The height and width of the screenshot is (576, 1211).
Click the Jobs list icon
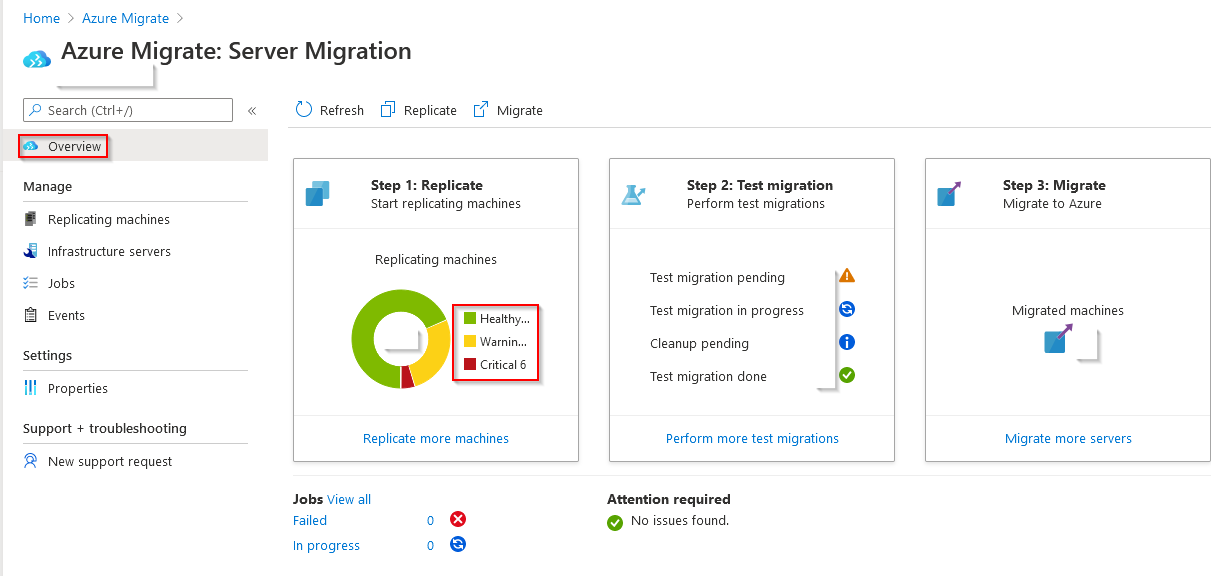point(30,283)
